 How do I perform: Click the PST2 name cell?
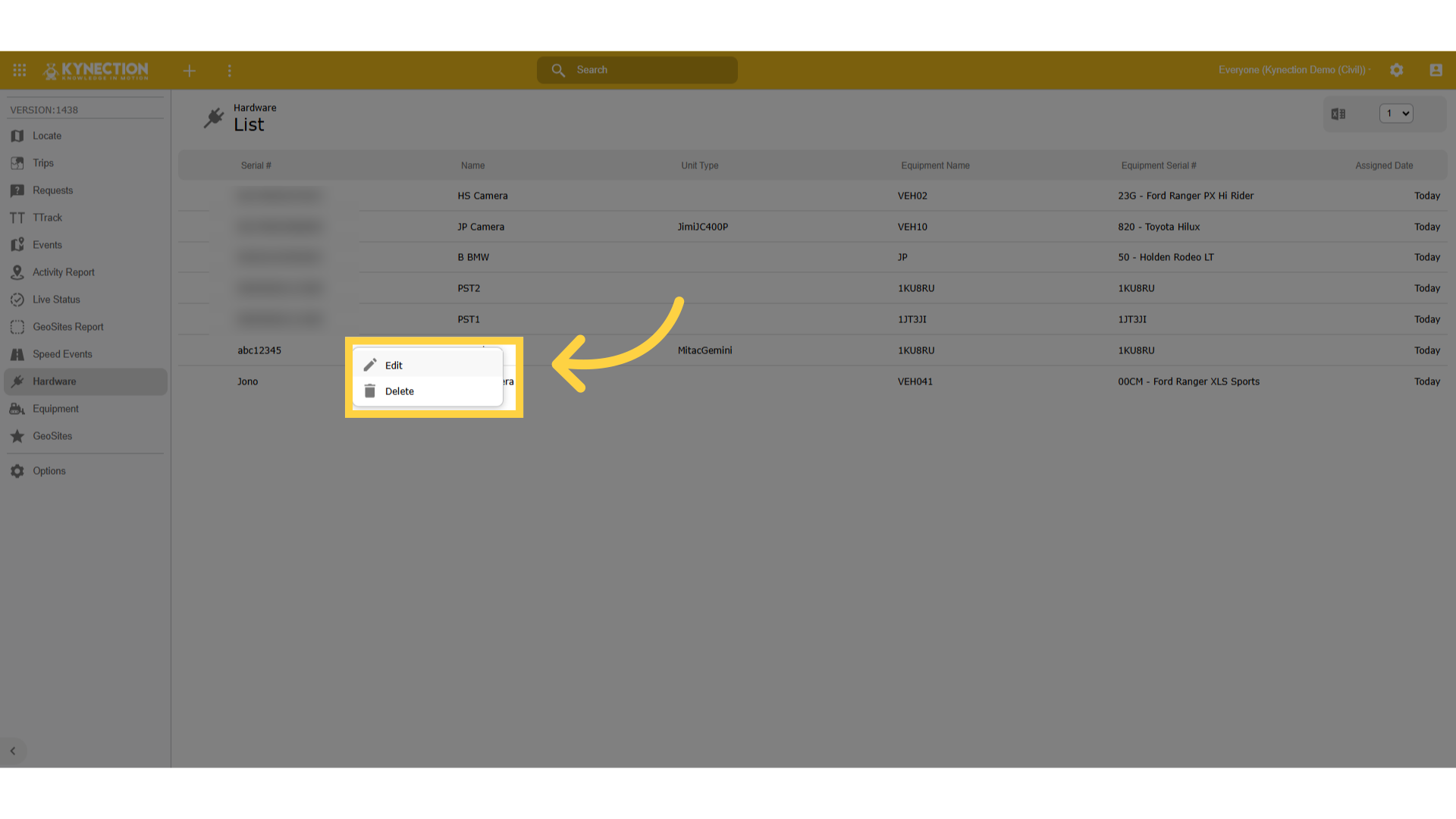coord(469,288)
